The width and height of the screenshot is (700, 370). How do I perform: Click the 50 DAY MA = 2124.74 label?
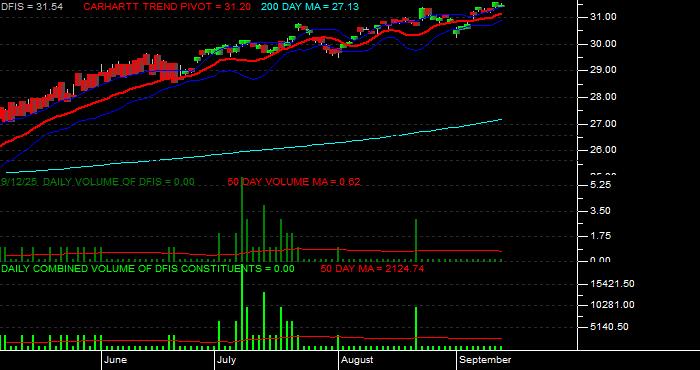click(x=372, y=269)
